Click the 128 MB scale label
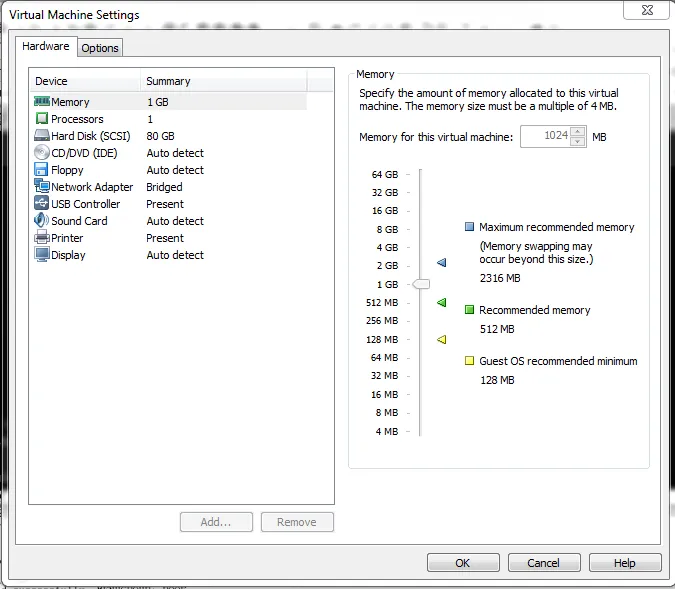The image size is (675, 589). 382,340
